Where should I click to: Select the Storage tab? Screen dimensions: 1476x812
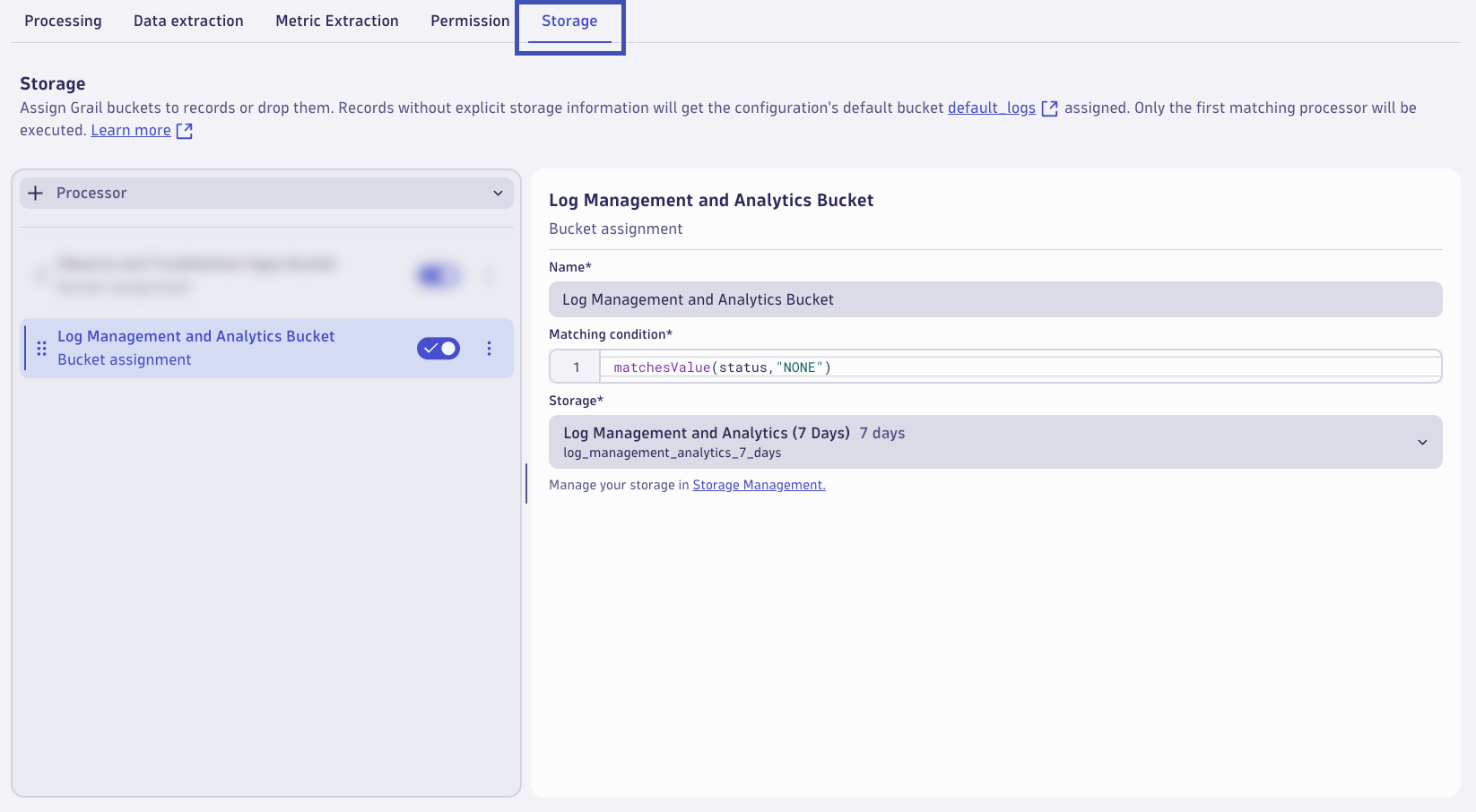(x=569, y=21)
